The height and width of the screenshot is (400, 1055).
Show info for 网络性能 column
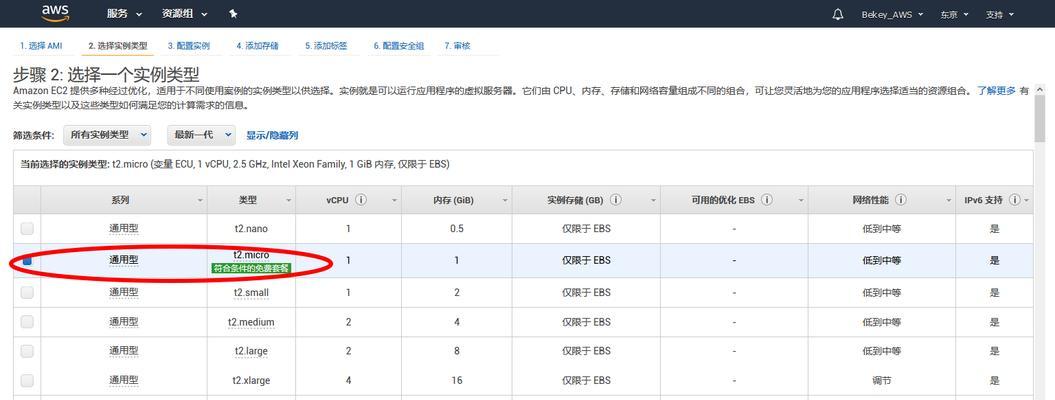click(900, 200)
